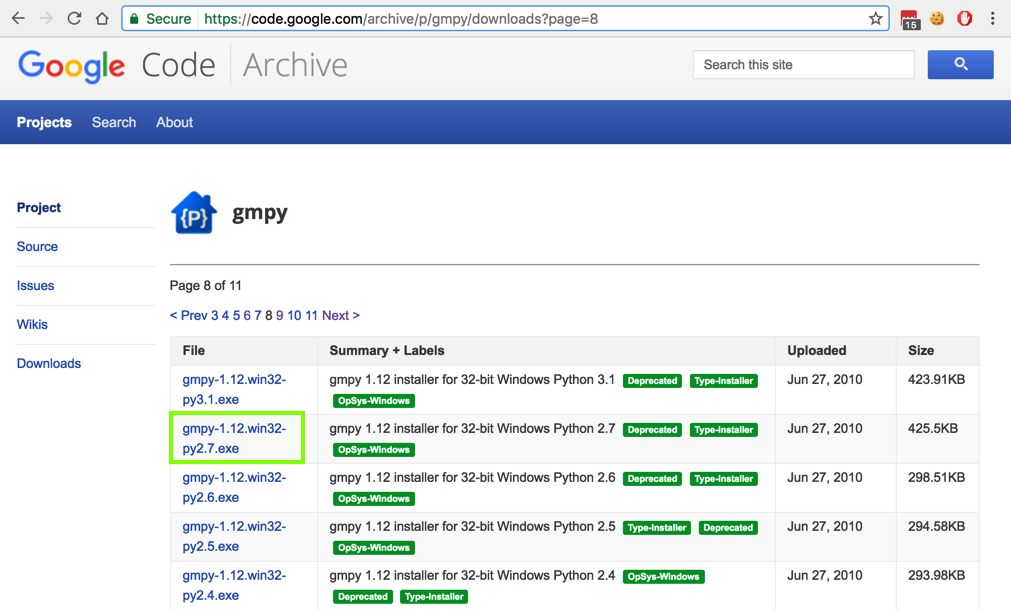The image size is (1011, 610).
Task: Jump to page 3
Action: click(215, 315)
